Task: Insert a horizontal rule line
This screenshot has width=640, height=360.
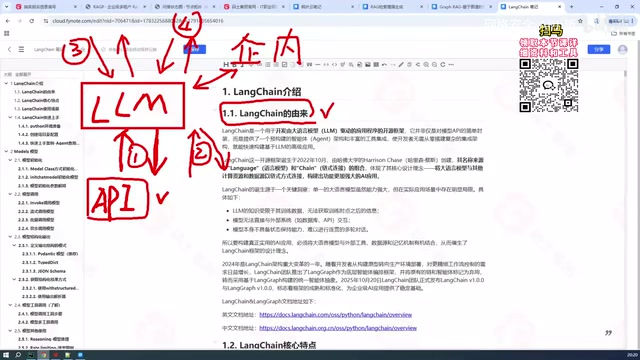Action: [318, 64]
